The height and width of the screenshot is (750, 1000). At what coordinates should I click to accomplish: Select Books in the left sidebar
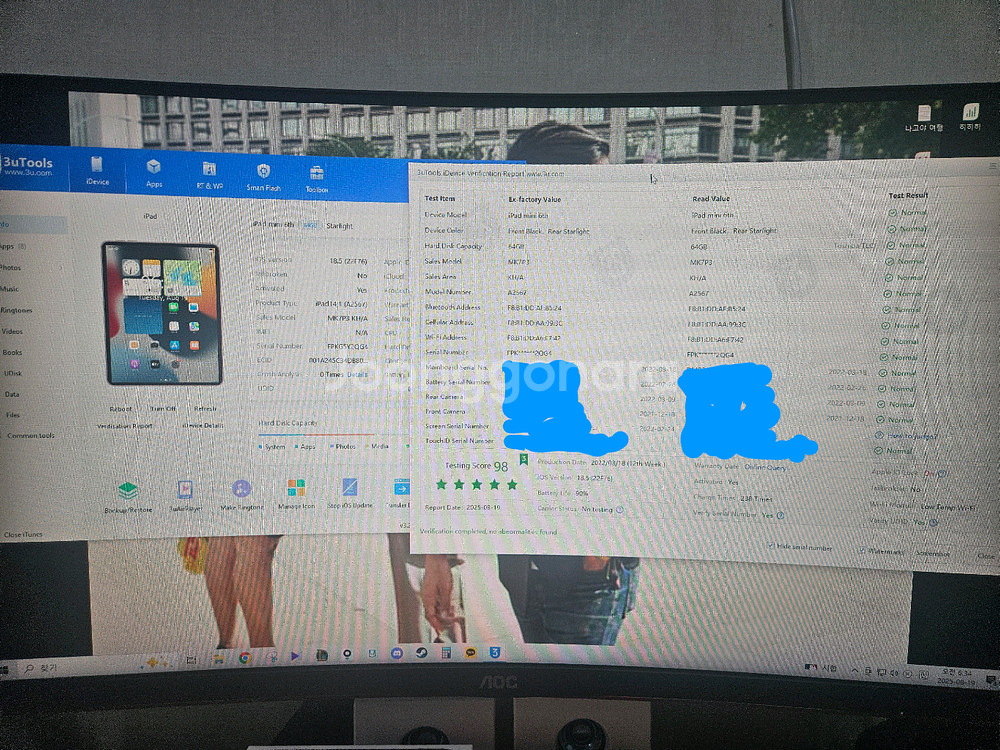click(x=12, y=352)
